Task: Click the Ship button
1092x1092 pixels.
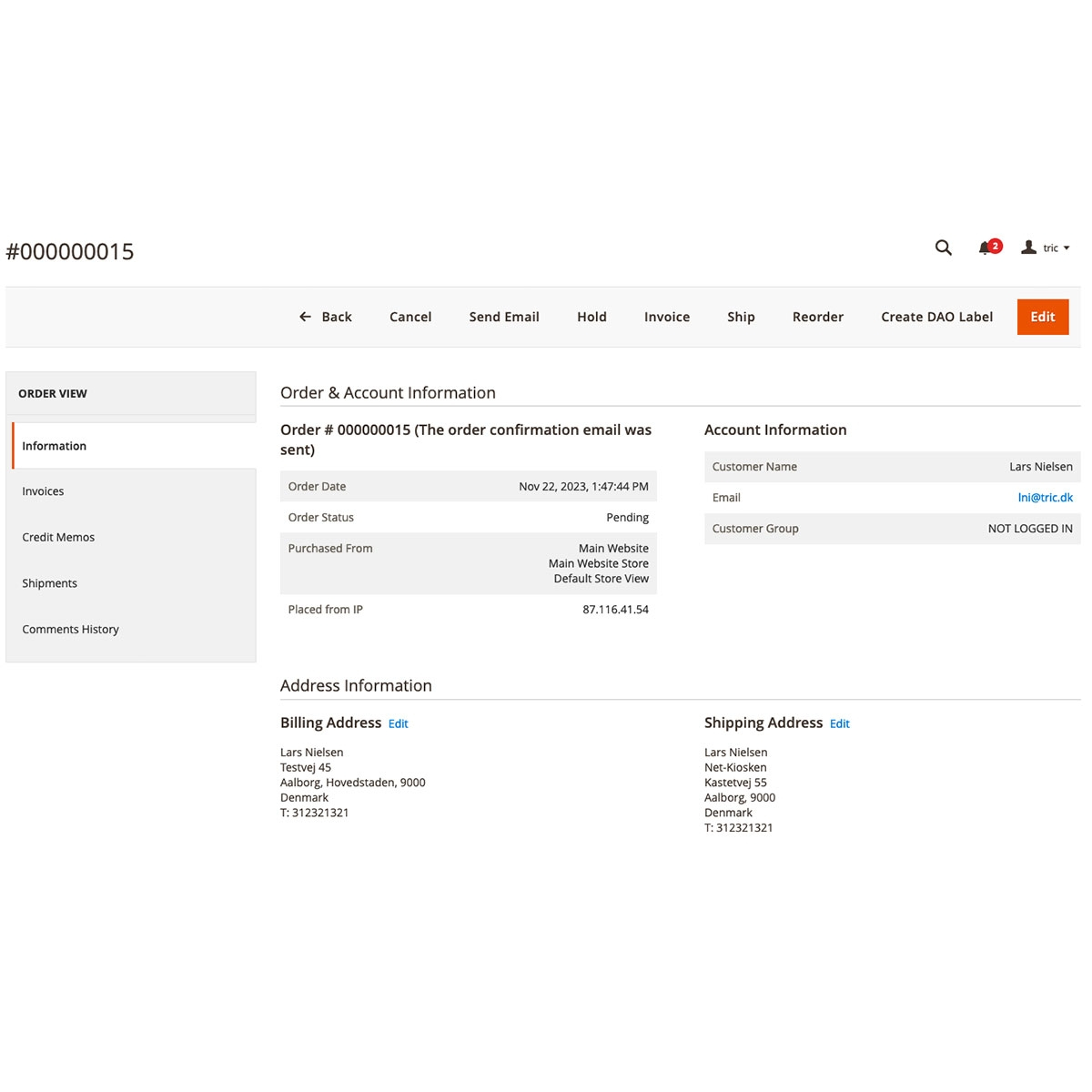Action: coord(741,317)
